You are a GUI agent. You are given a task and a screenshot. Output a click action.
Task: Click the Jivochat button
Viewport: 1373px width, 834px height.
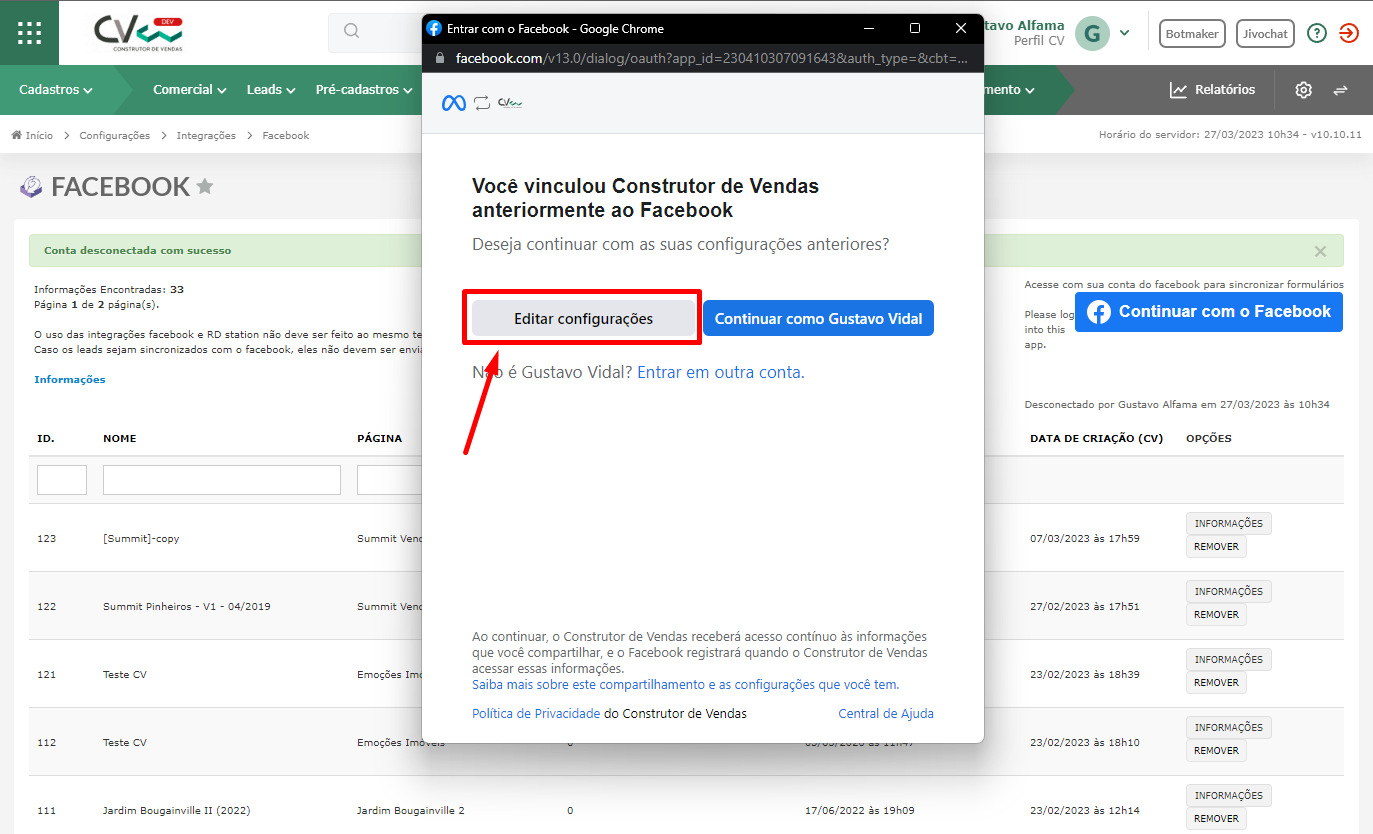(x=1265, y=33)
